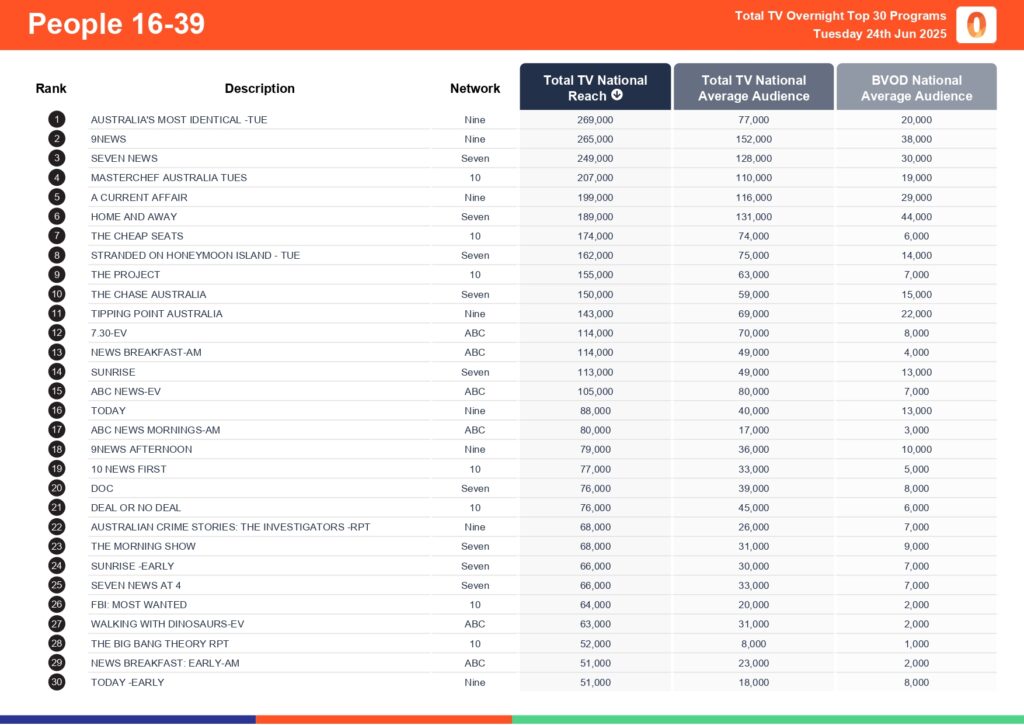The height and width of the screenshot is (725, 1024).
Task: Click the BVOD National Average Audience column header
Action: (x=916, y=86)
